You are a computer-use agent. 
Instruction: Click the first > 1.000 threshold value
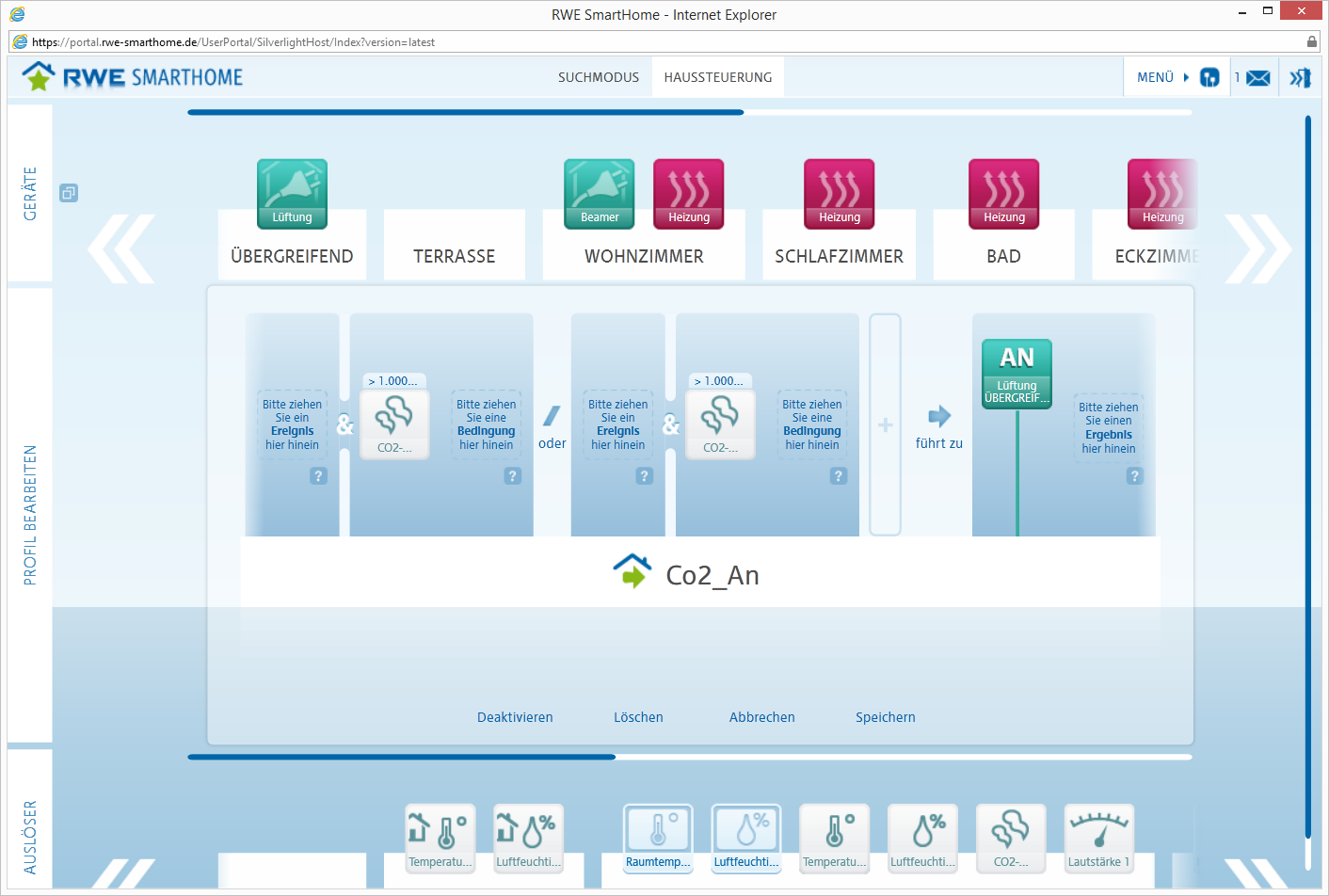coord(393,381)
